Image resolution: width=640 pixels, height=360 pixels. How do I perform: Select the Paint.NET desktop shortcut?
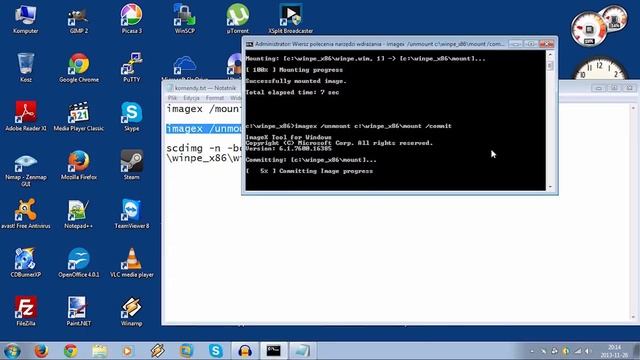tap(78, 311)
